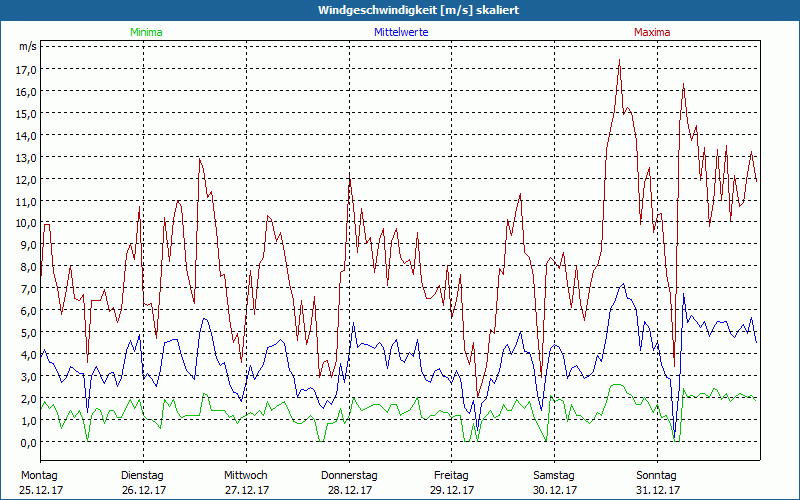Click the date 25.12.17
The width and height of the screenshot is (800, 500).
point(41,490)
